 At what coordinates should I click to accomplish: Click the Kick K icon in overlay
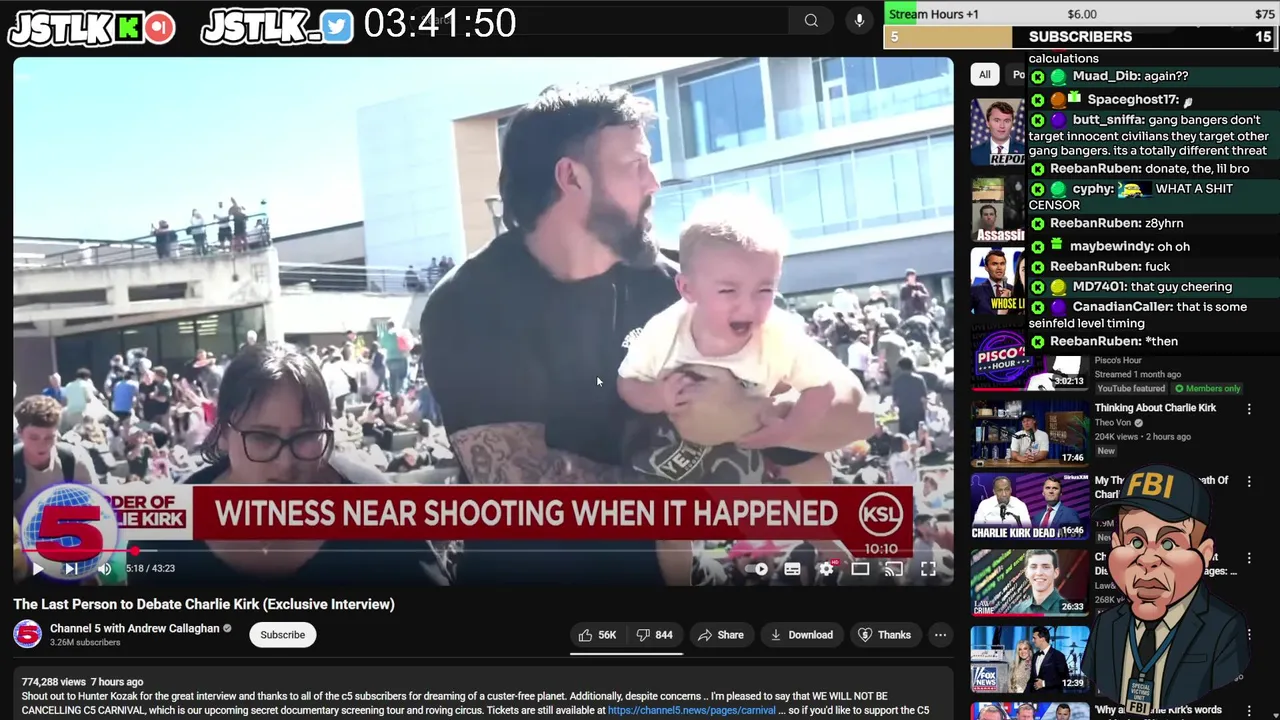coord(128,28)
